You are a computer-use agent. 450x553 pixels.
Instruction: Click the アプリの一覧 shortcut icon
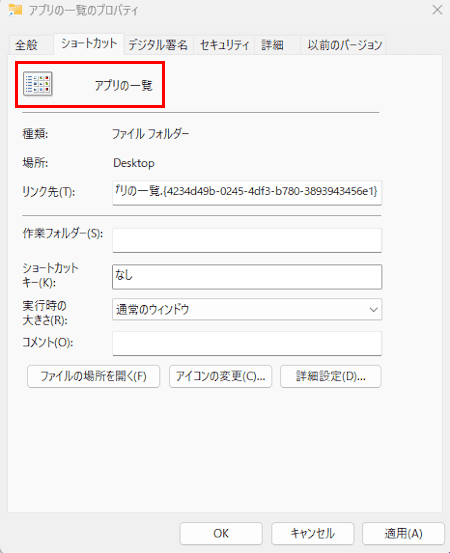tap(38, 84)
